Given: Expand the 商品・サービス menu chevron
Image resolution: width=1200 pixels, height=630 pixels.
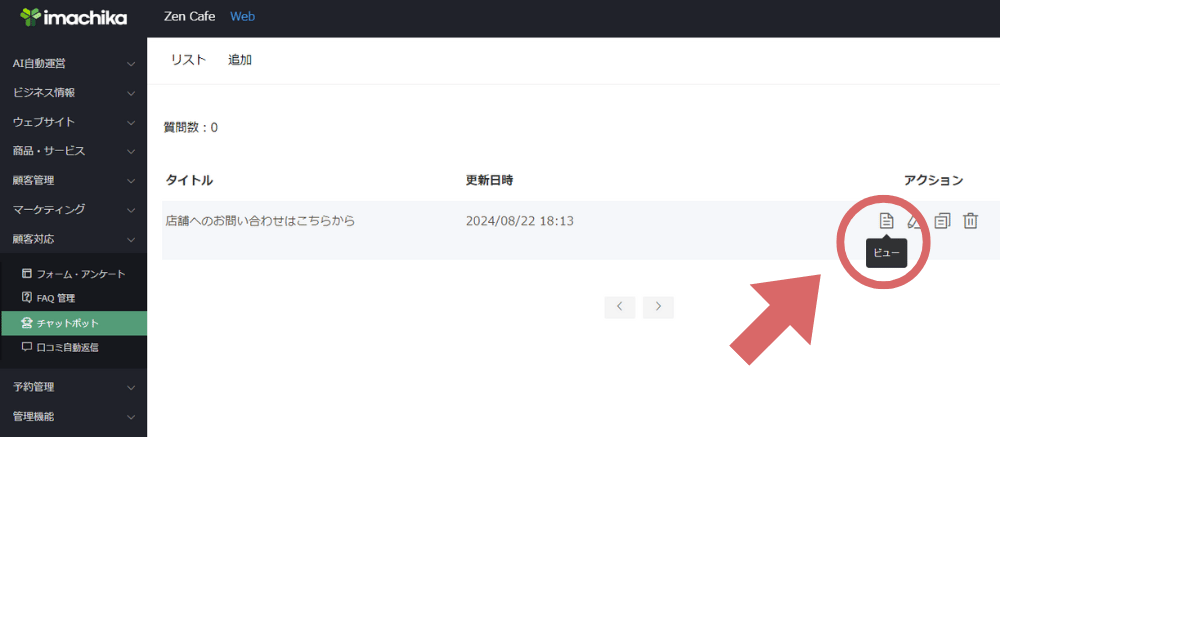Looking at the screenshot, I should (x=131, y=152).
